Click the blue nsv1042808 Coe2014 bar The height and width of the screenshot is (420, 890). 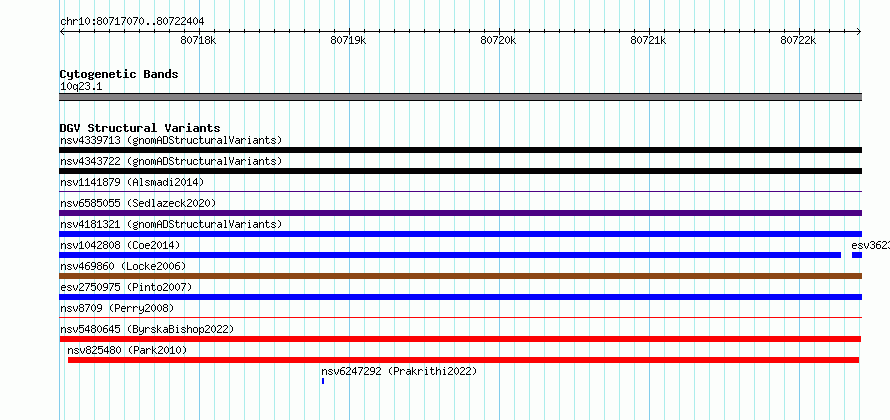(450, 255)
